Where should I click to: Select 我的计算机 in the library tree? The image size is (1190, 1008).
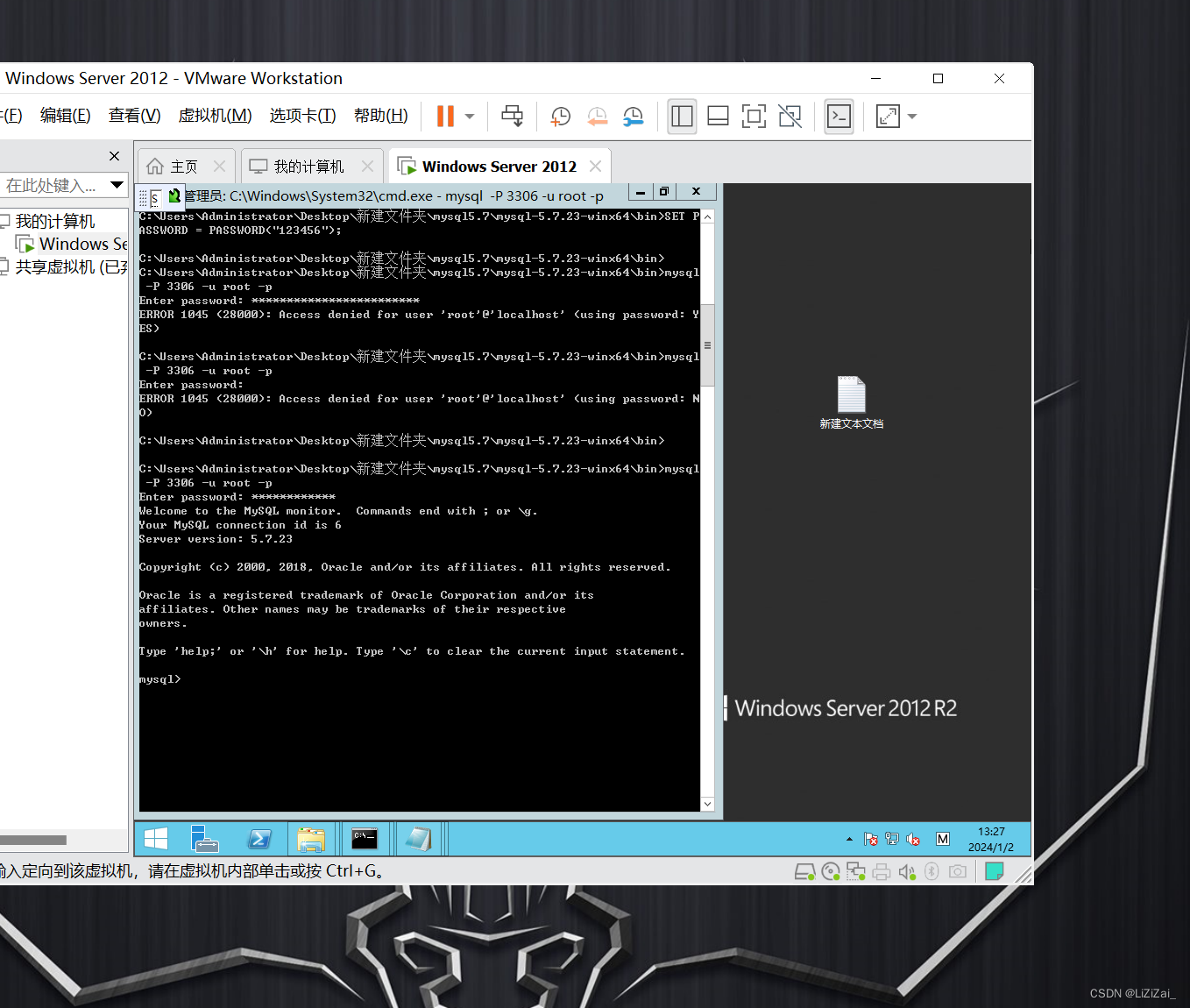point(54,221)
